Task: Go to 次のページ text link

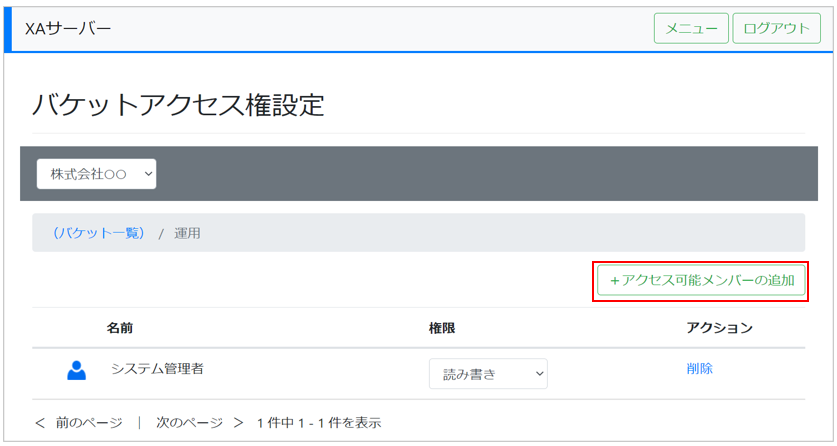Action: pos(188,423)
